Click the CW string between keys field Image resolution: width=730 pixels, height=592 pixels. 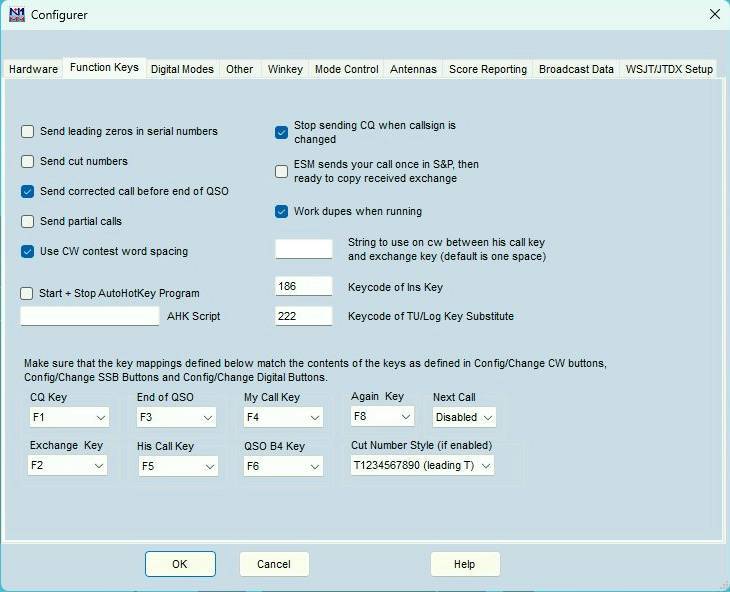tap(304, 249)
